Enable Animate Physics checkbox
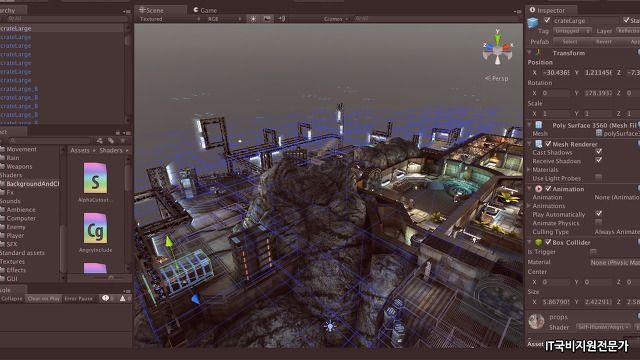 (x=599, y=222)
